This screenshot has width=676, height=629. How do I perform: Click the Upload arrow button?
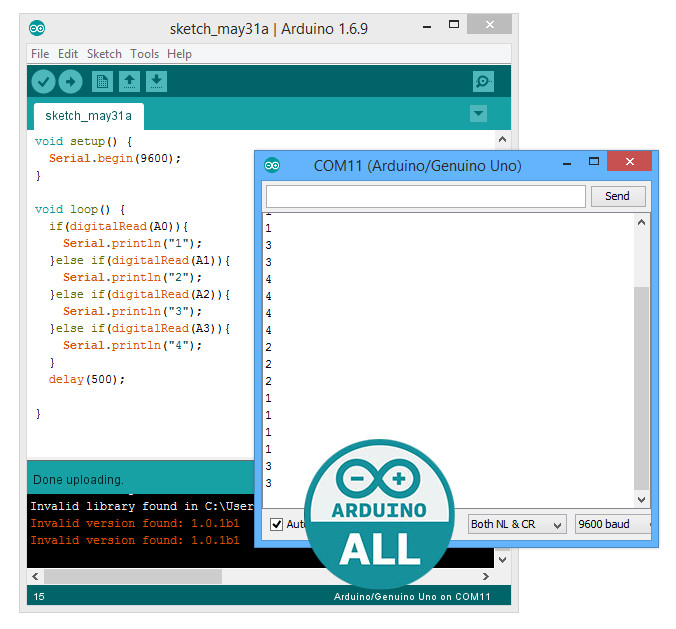(70, 81)
